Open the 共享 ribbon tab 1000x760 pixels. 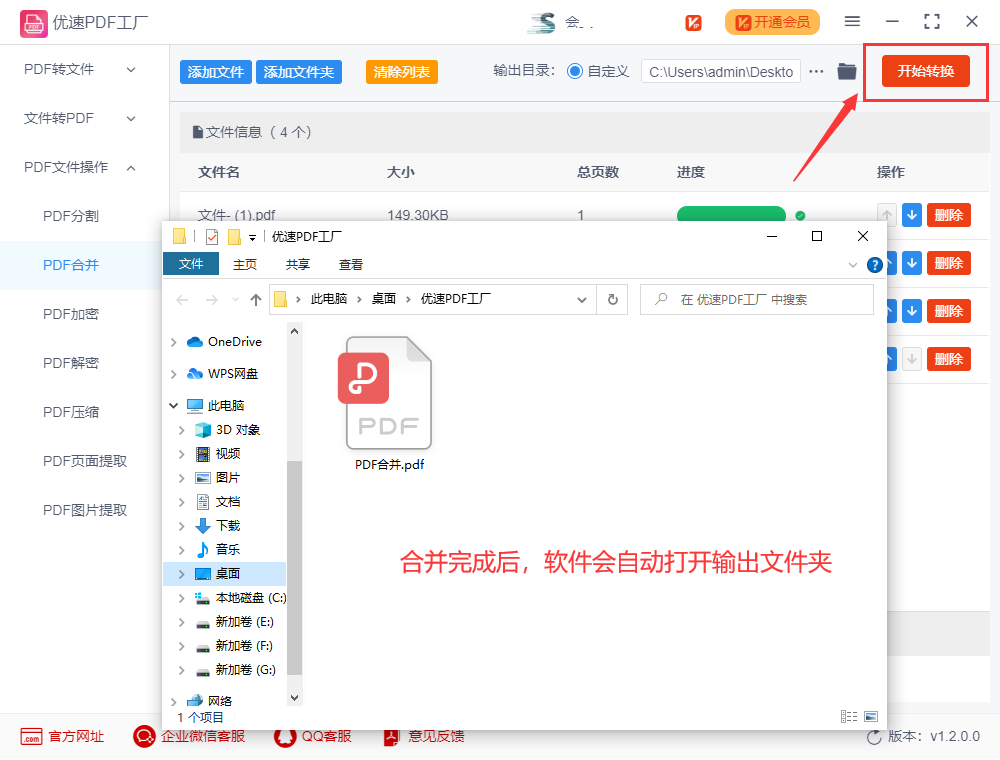coord(298,265)
